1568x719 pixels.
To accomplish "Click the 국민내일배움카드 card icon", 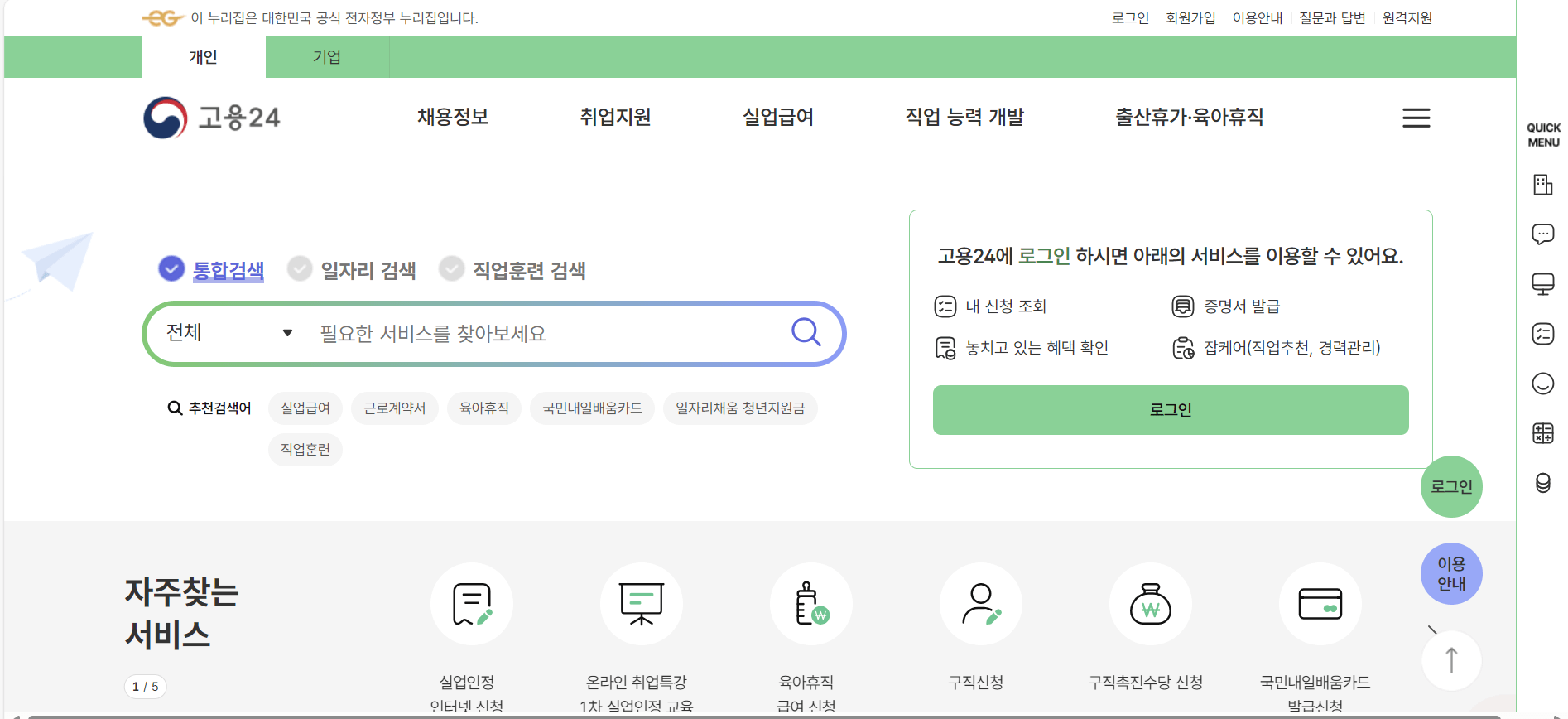I will coord(1320,604).
